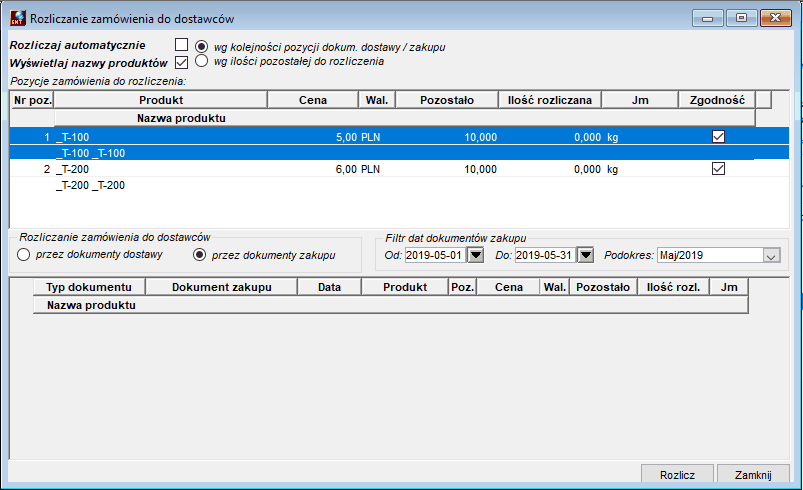Select przez dokumenty dostawy radio button
The height and width of the screenshot is (490, 803).
pyautogui.click(x=24, y=254)
